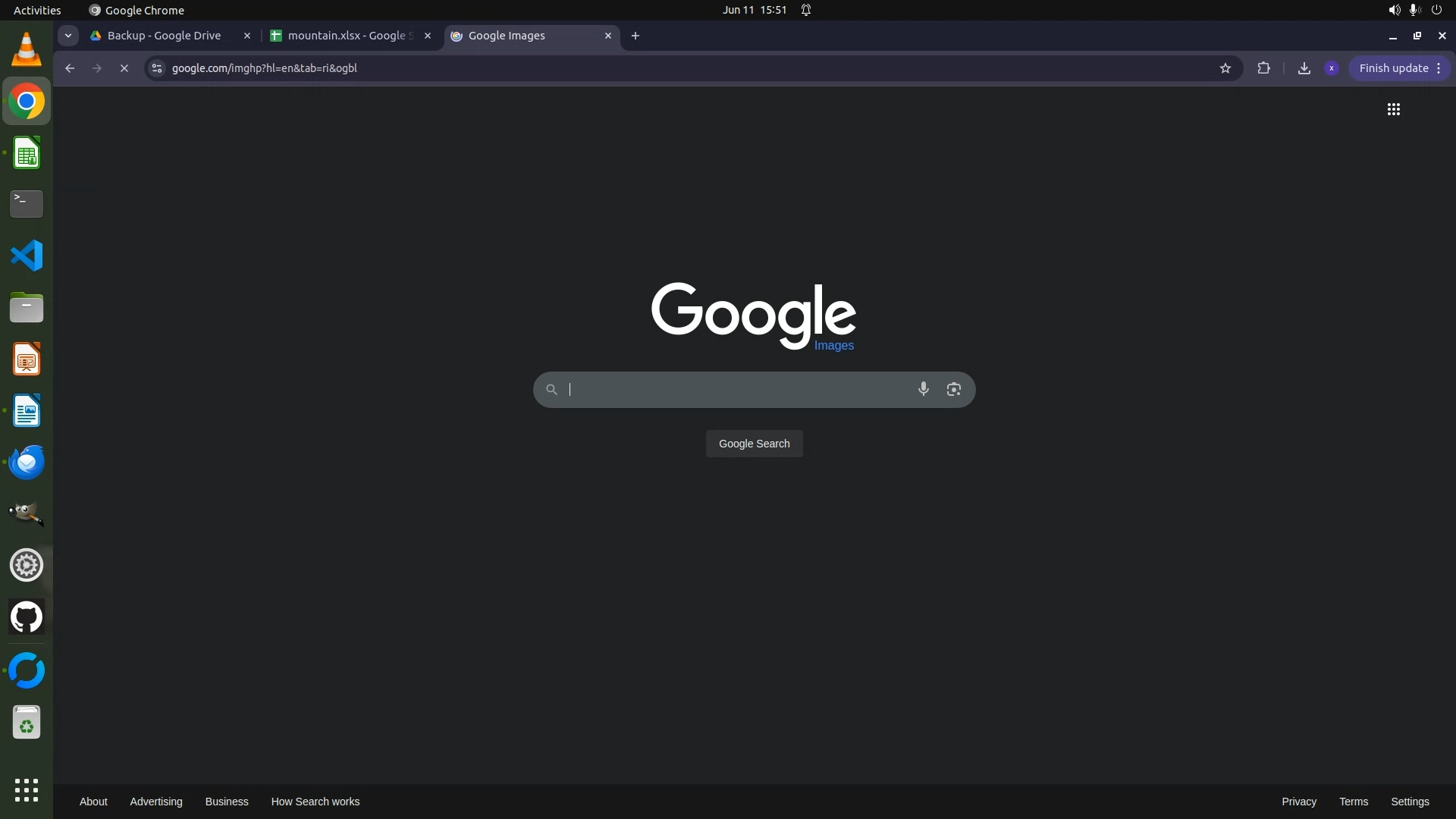Click the search by image camera icon
This screenshot has height=819, width=1456.
click(953, 389)
